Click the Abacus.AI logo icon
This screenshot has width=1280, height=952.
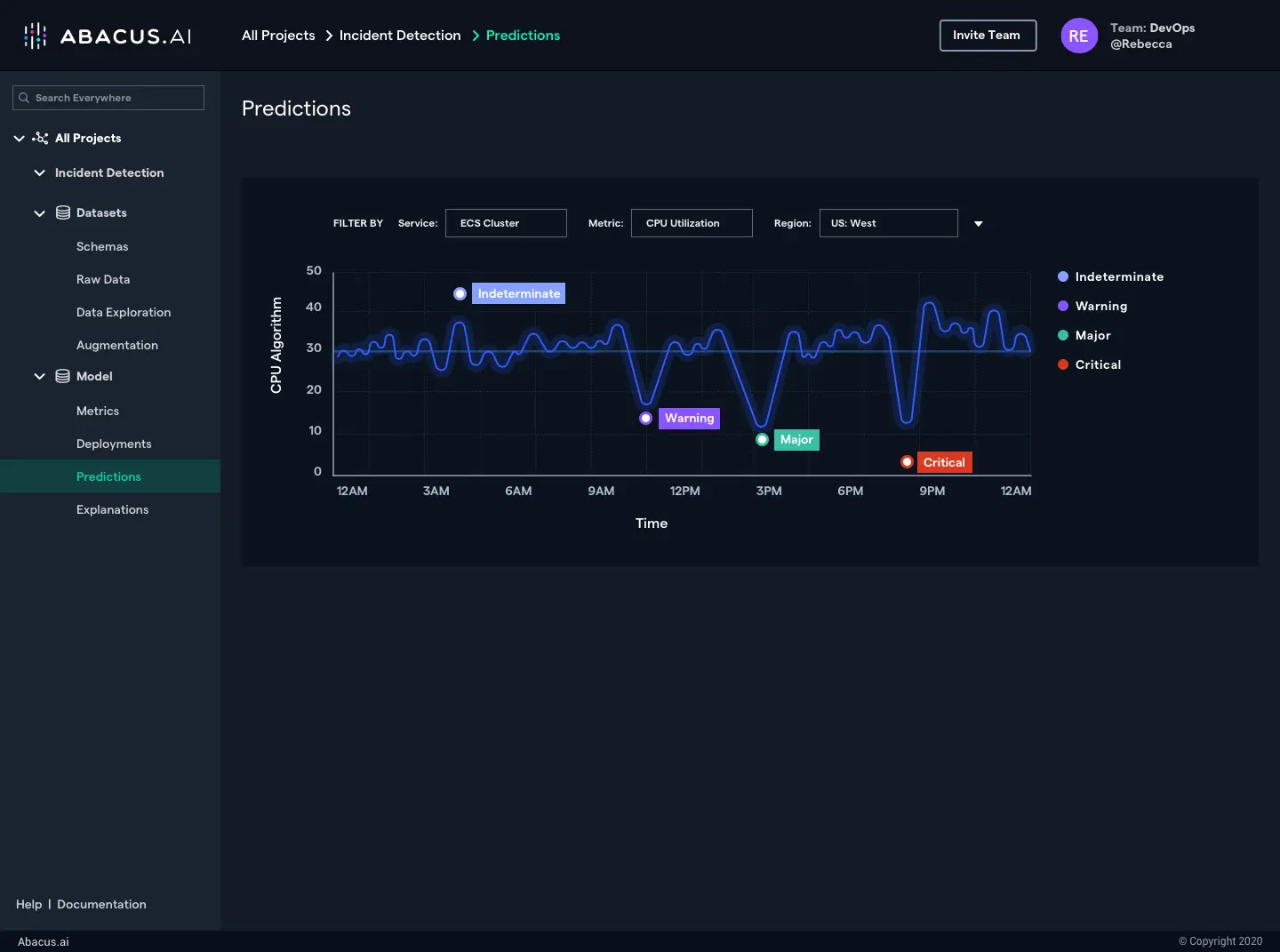[35, 36]
